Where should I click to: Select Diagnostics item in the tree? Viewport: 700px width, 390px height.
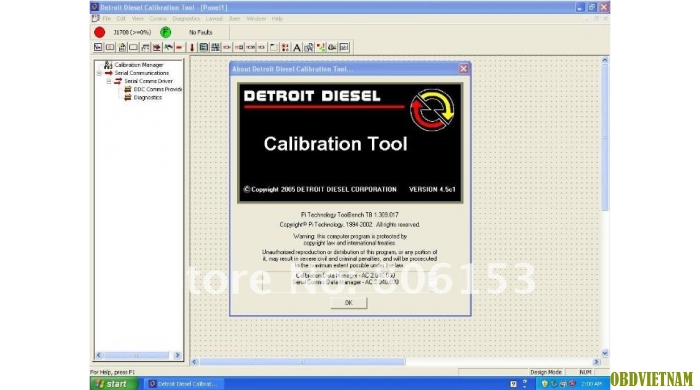pyautogui.click(x=148, y=97)
